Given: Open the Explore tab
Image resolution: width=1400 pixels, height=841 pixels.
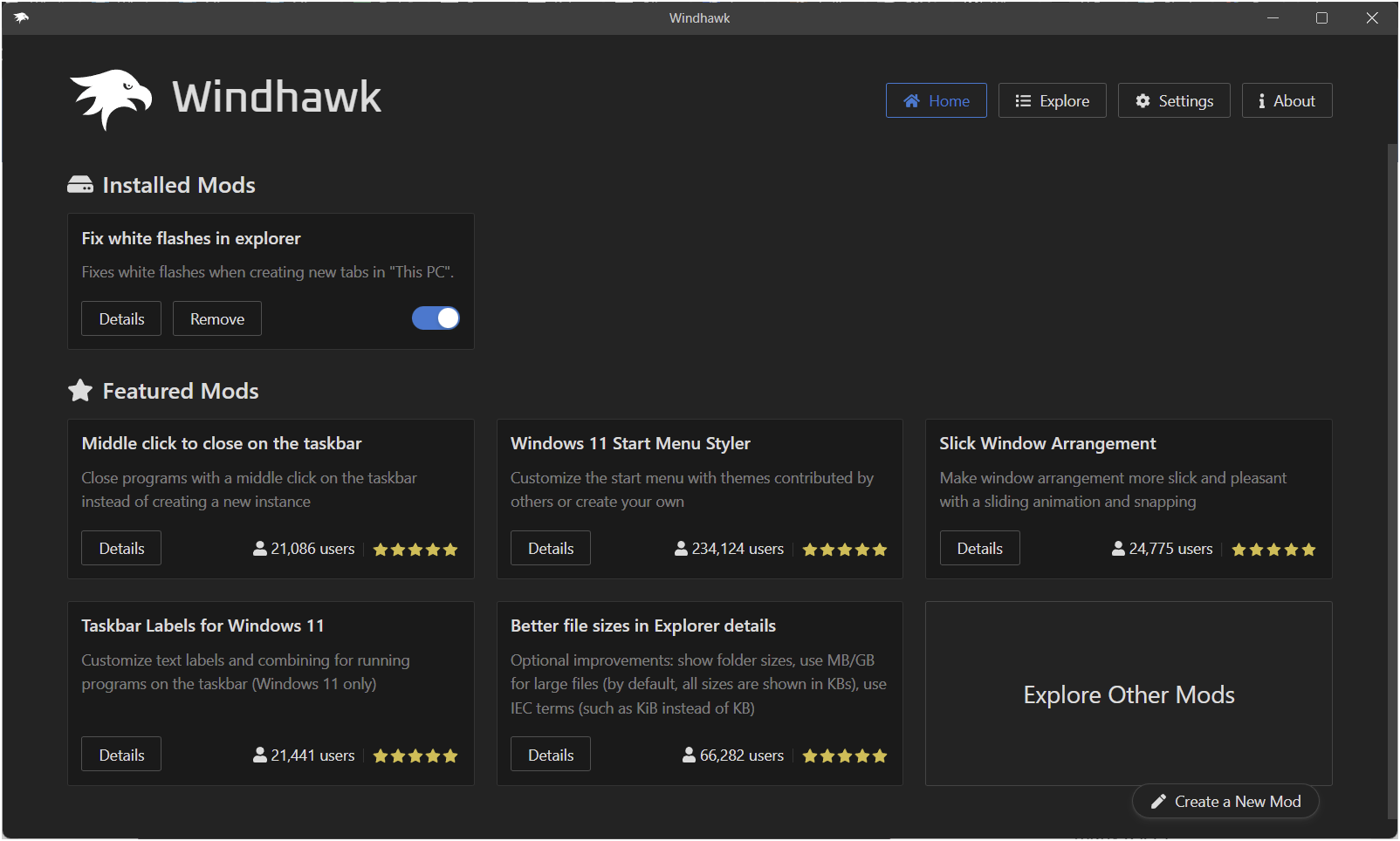Looking at the screenshot, I should 1052,100.
